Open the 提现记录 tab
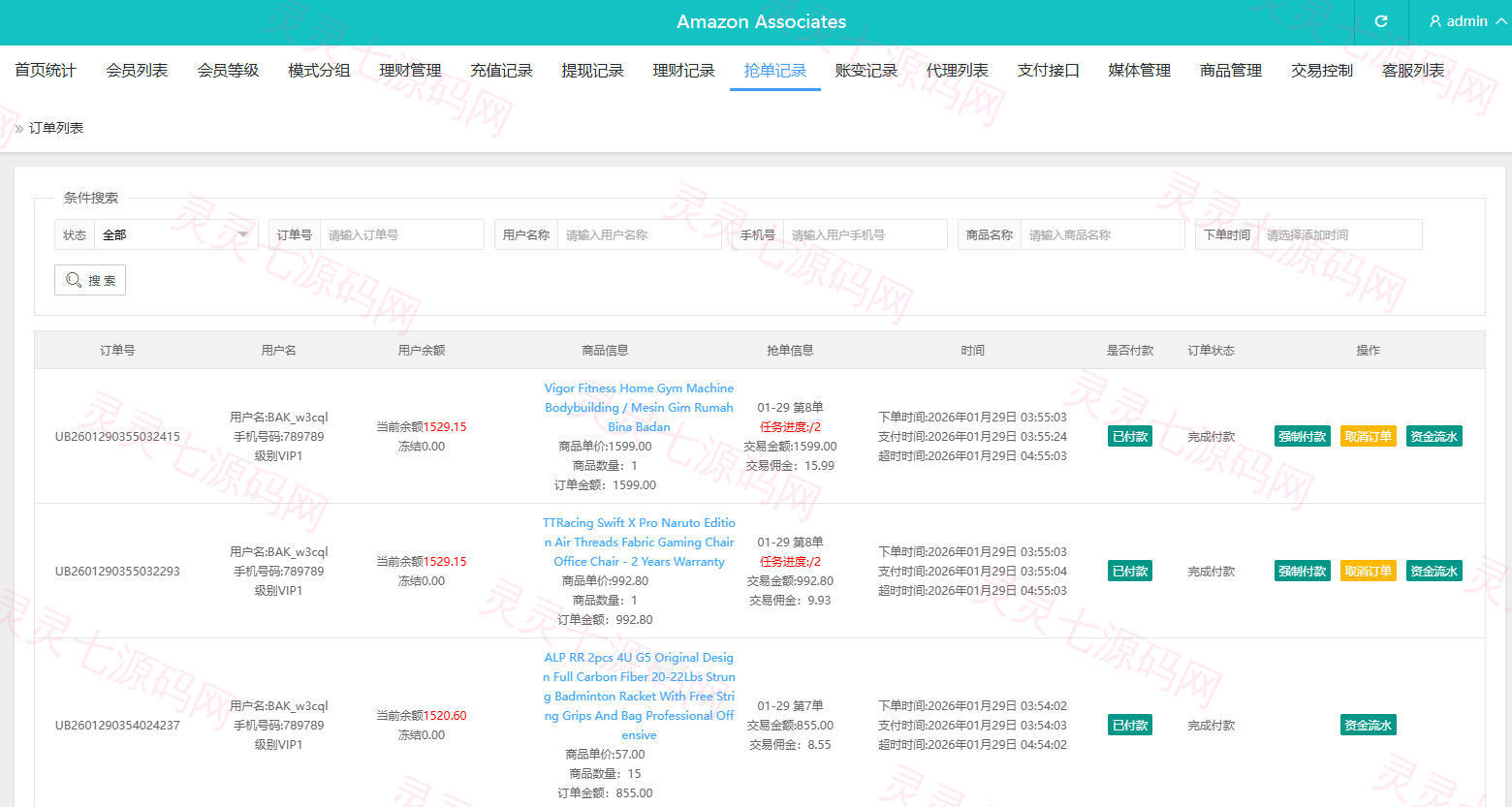 592,70
